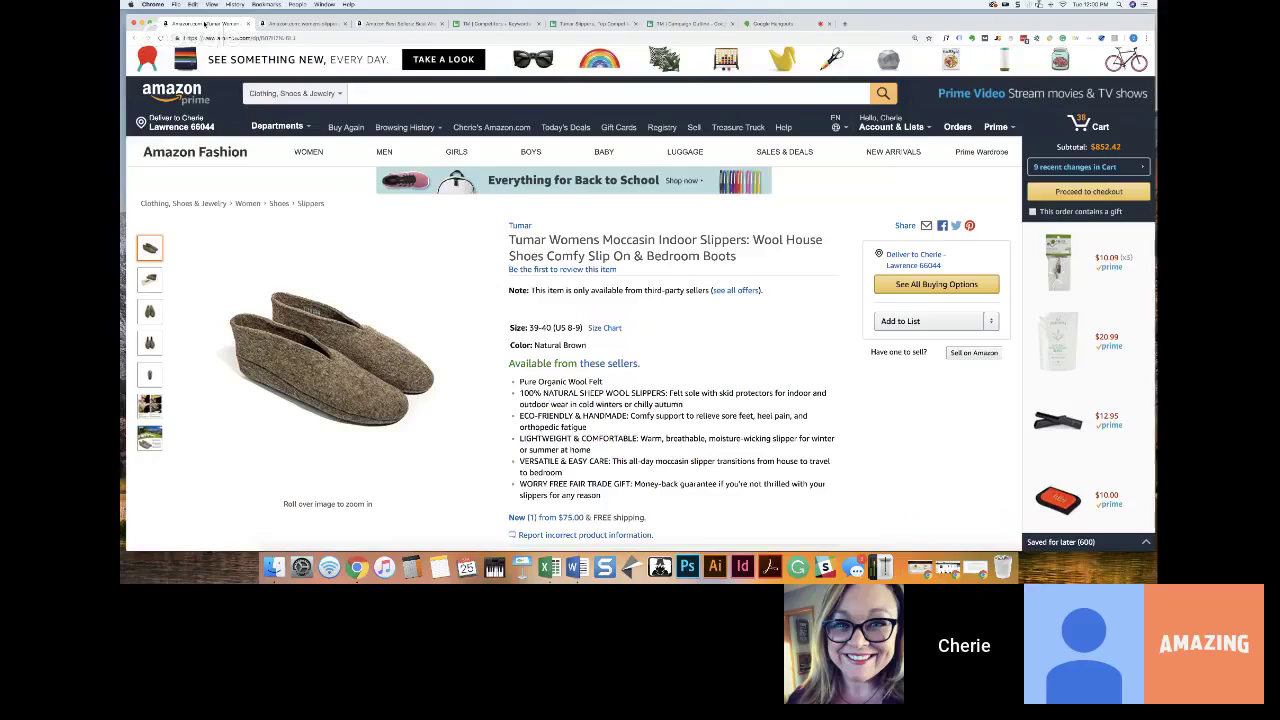Share product via email icon

(926, 226)
